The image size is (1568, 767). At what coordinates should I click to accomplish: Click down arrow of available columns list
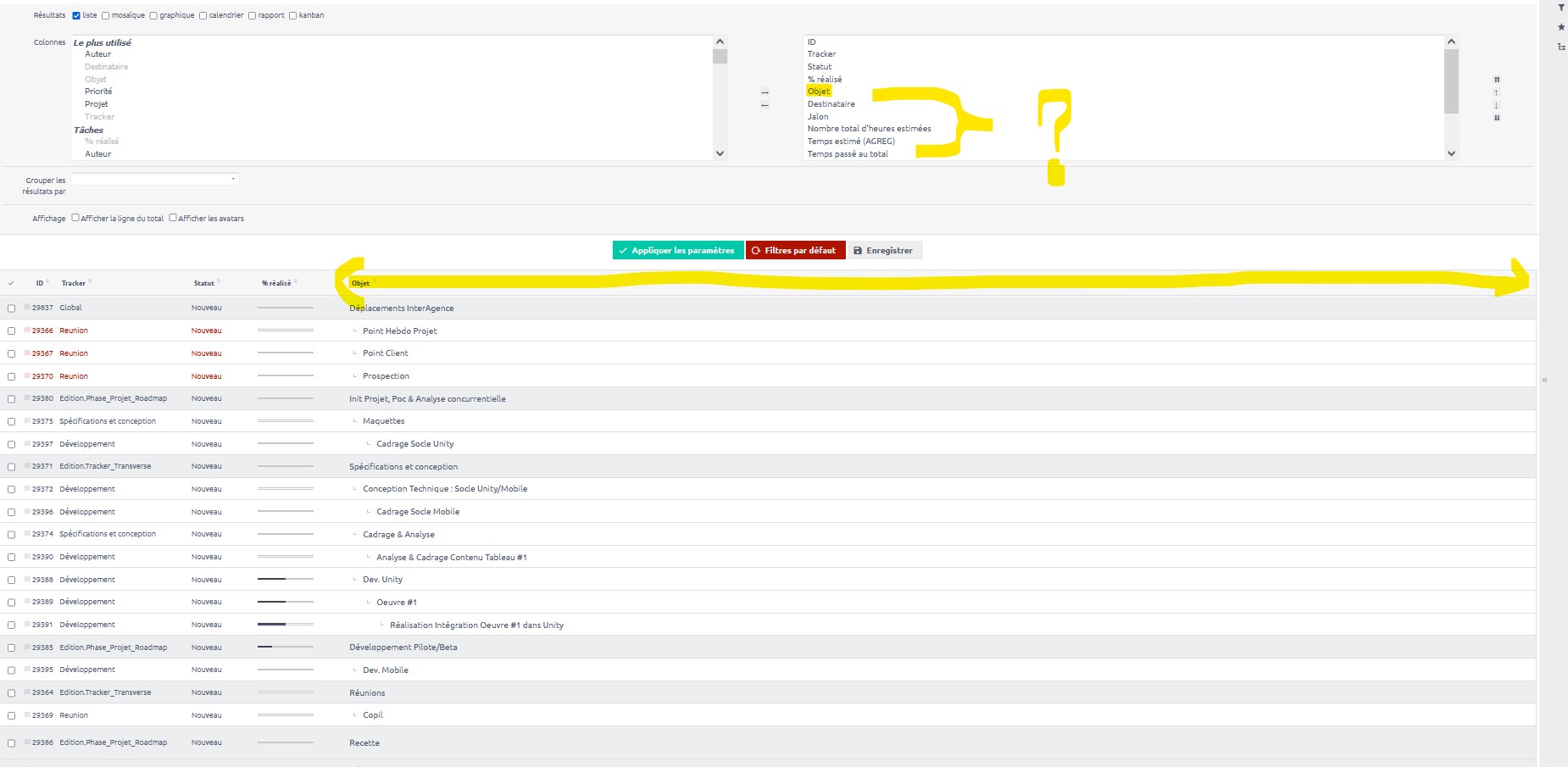pos(720,153)
